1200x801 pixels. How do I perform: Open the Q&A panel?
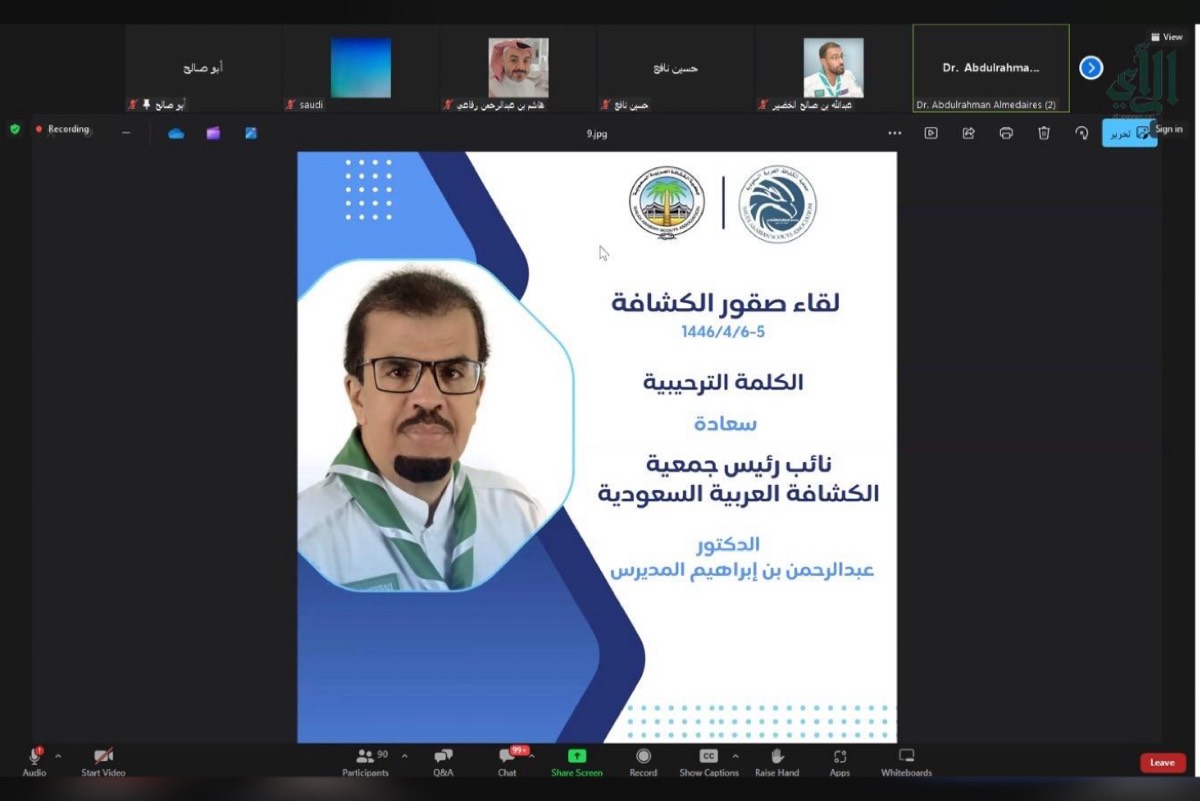pos(443,758)
